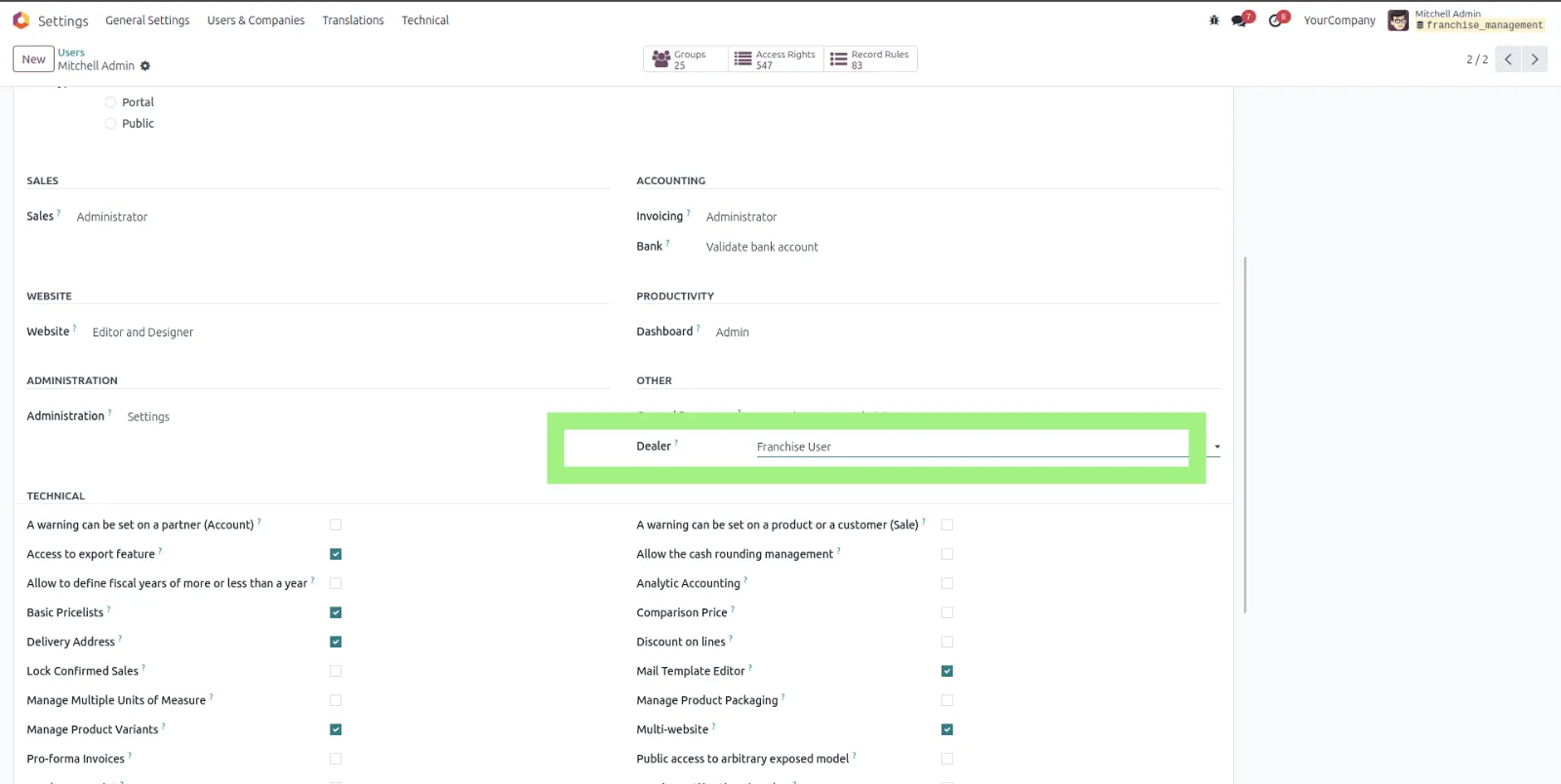Open the Access Rights stat button

[x=776, y=59]
